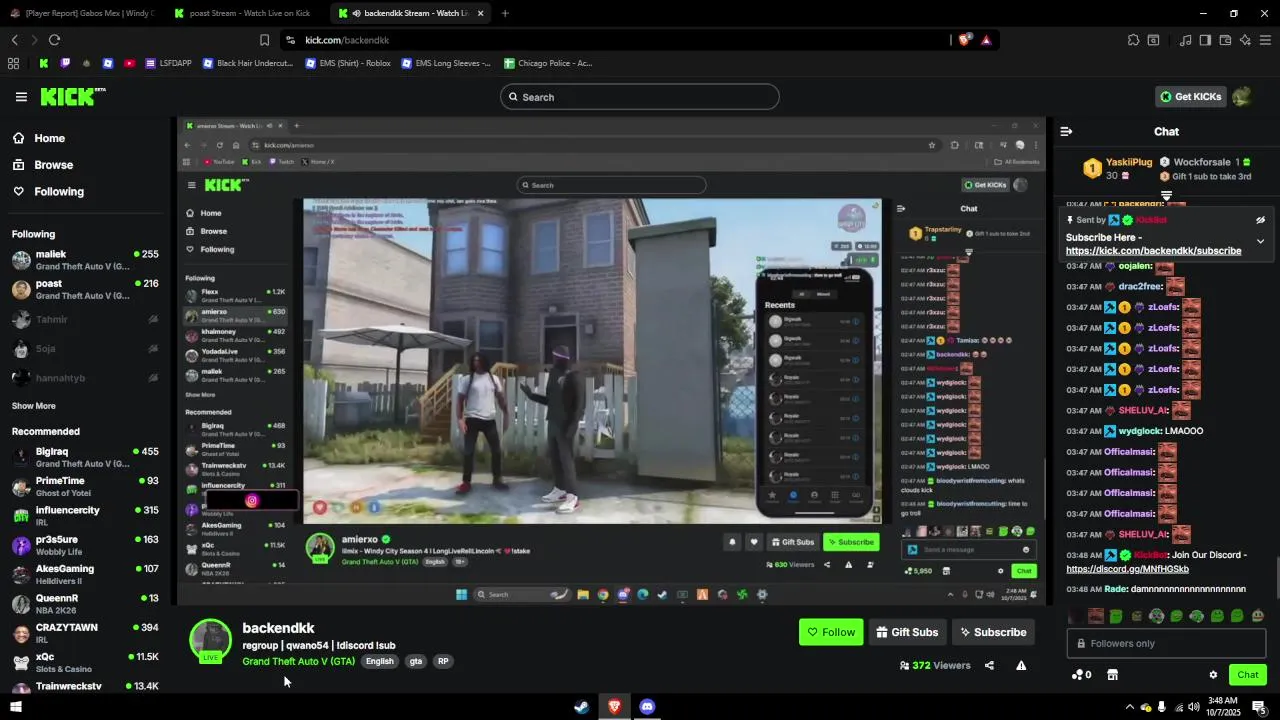Viewport: 1280px width, 720px height.
Task: Open chat settings gear
Action: click(x=1213, y=675)
